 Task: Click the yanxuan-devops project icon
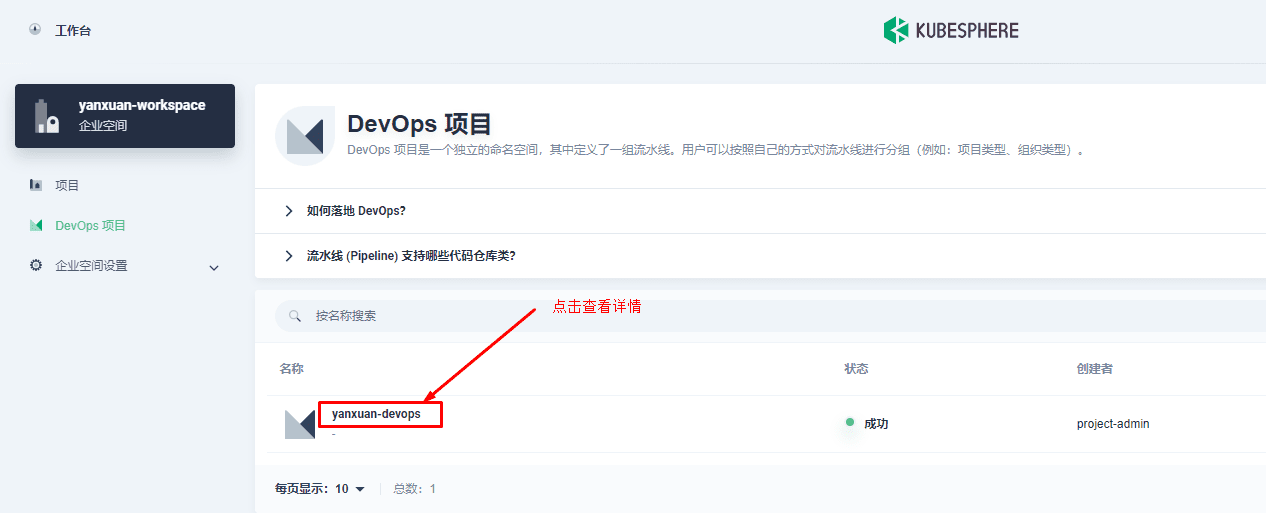300,424
